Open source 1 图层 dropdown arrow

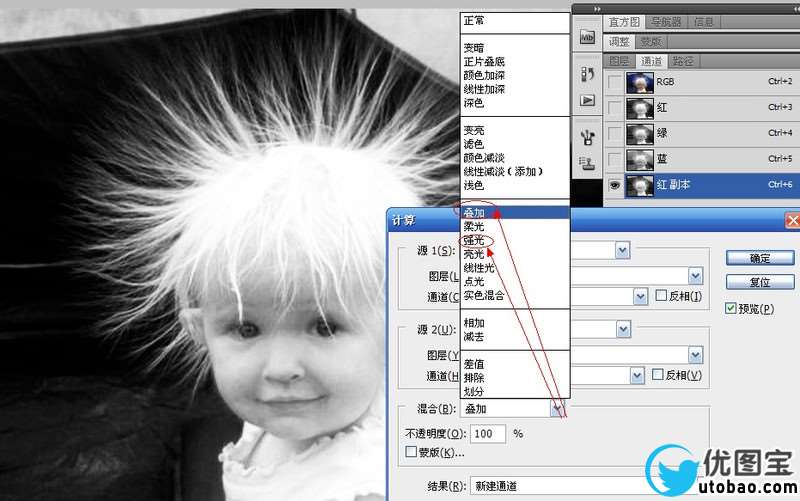click(x=696, y=276)
